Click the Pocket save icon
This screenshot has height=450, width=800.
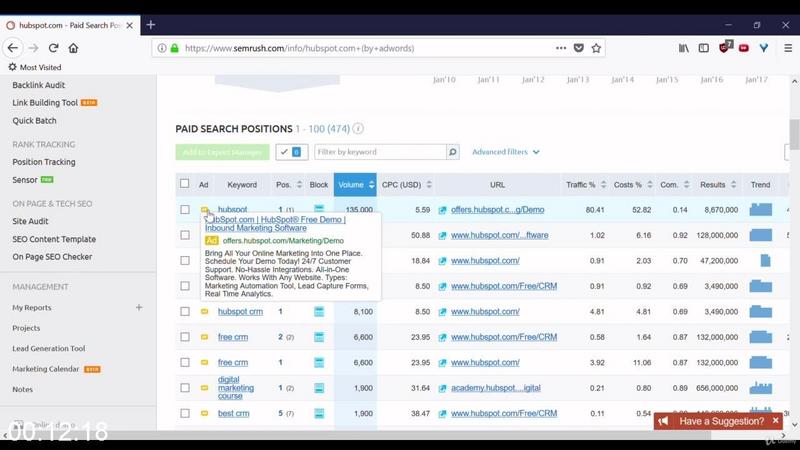[x=579, y=48]
